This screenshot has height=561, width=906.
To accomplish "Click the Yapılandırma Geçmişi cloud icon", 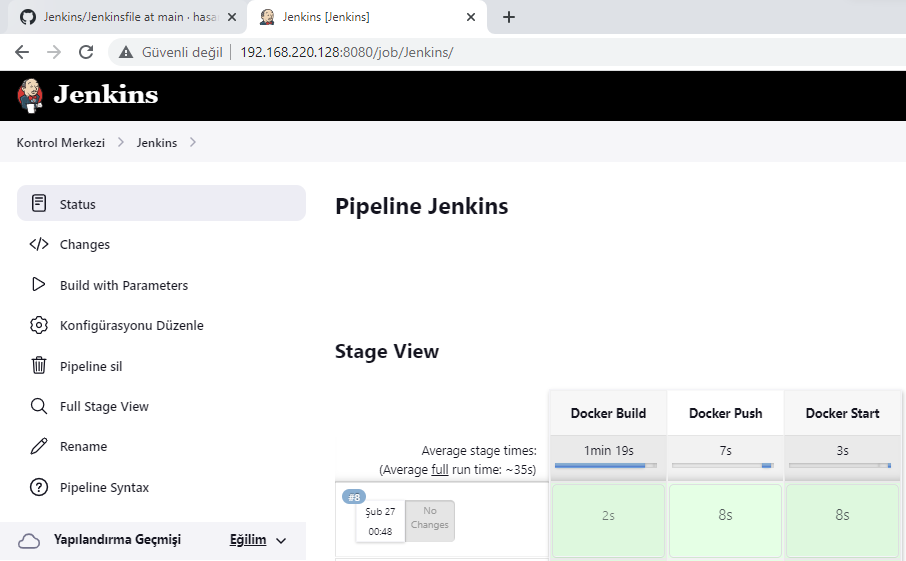I will coord(29,541).
